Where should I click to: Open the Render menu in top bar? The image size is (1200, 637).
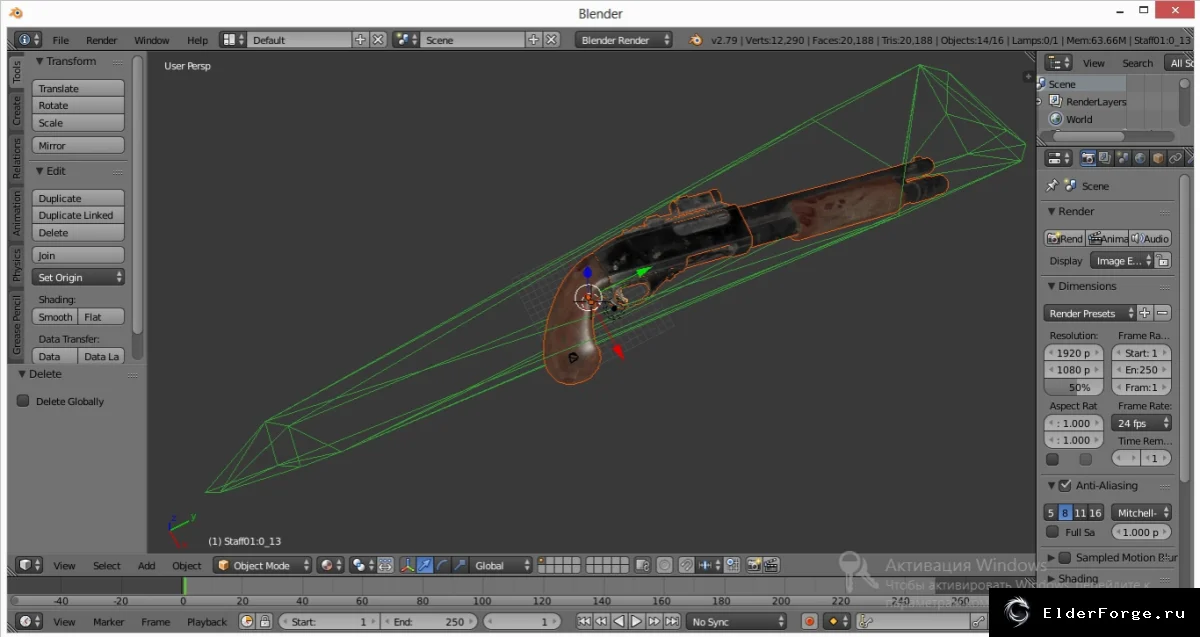pyautogui.click(x=101, y=40)
